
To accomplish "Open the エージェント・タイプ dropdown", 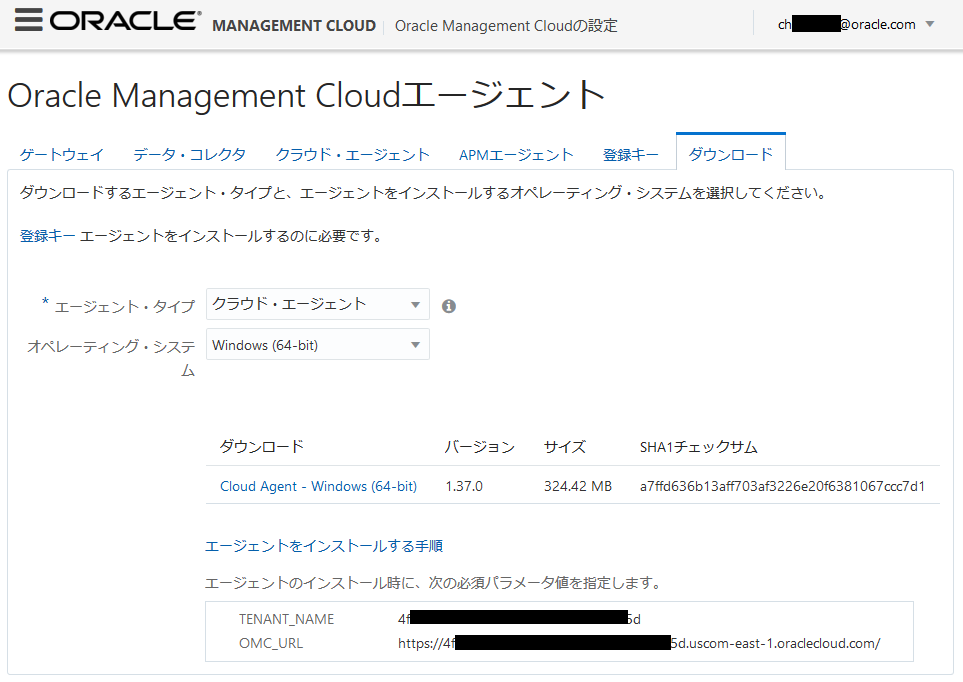I will click(318, 304).
